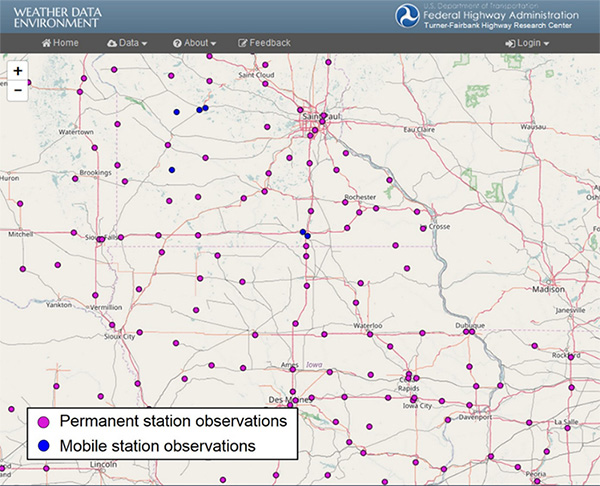This screenshot has height=486, width=600.
Task: Click the Federal Highway Administration DOT logo
Action: coord(408,17)
